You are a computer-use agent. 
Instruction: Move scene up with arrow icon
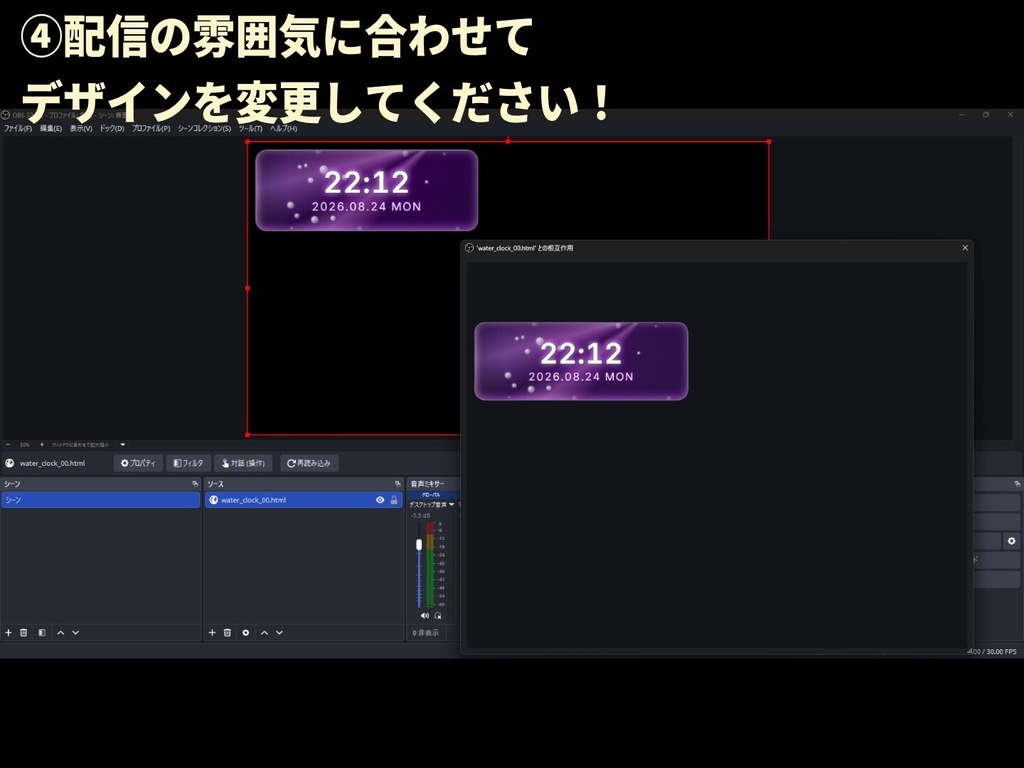pos(61,632)
